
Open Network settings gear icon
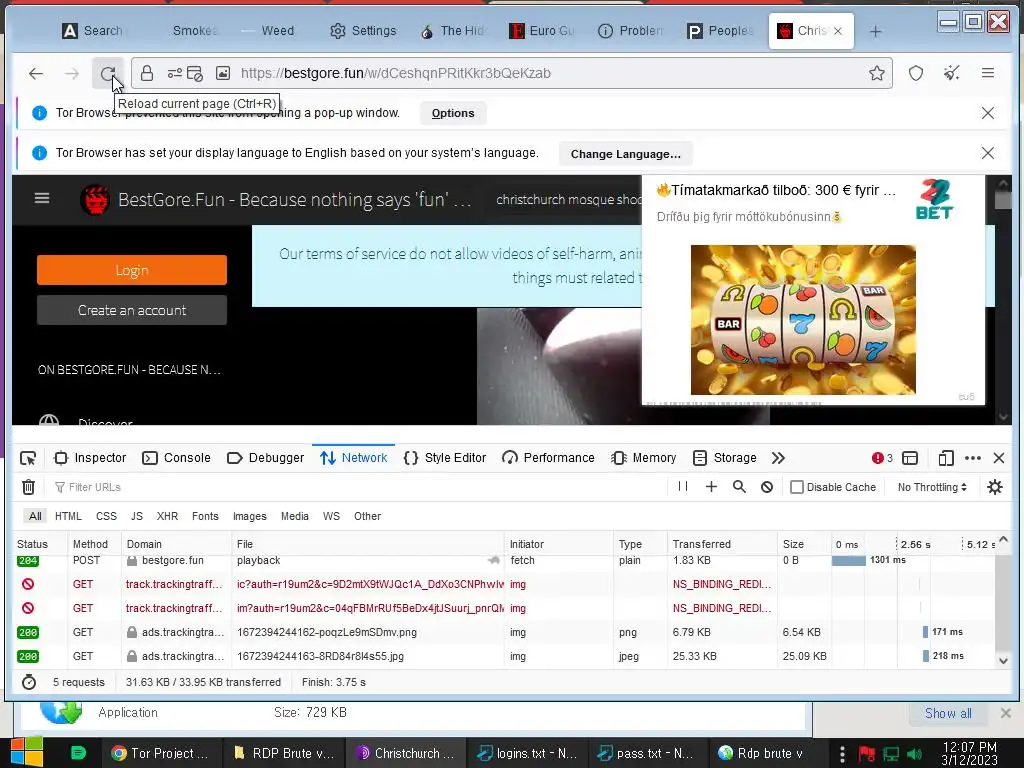[995, 487]
